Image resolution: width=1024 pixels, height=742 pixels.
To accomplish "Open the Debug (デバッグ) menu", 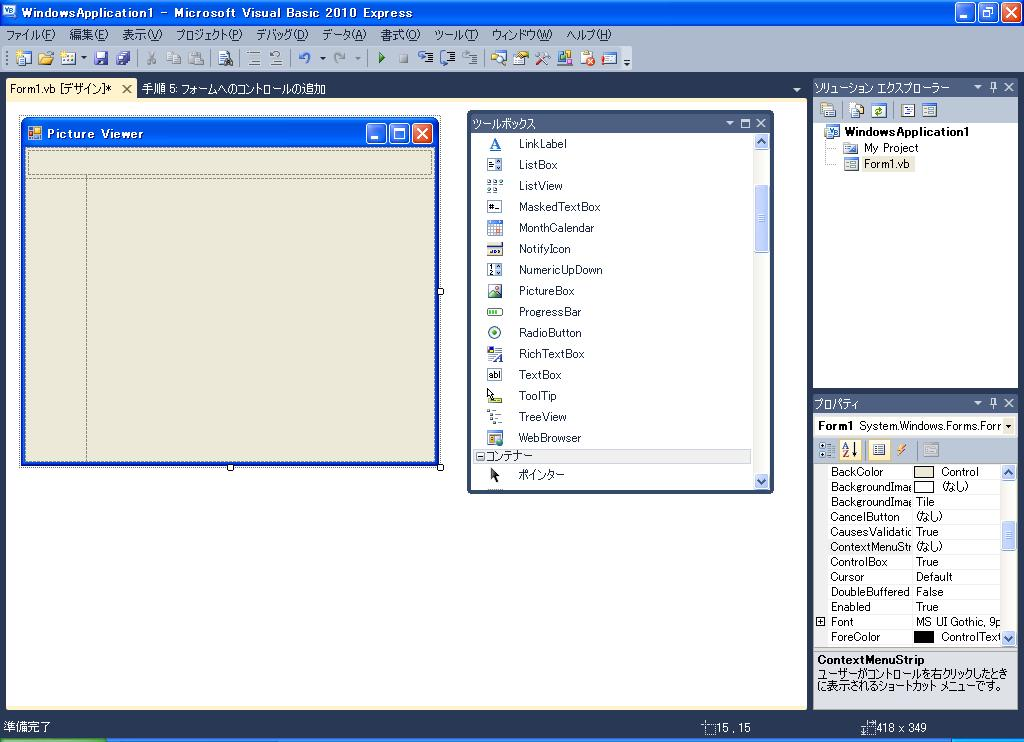I will (281, 35).
